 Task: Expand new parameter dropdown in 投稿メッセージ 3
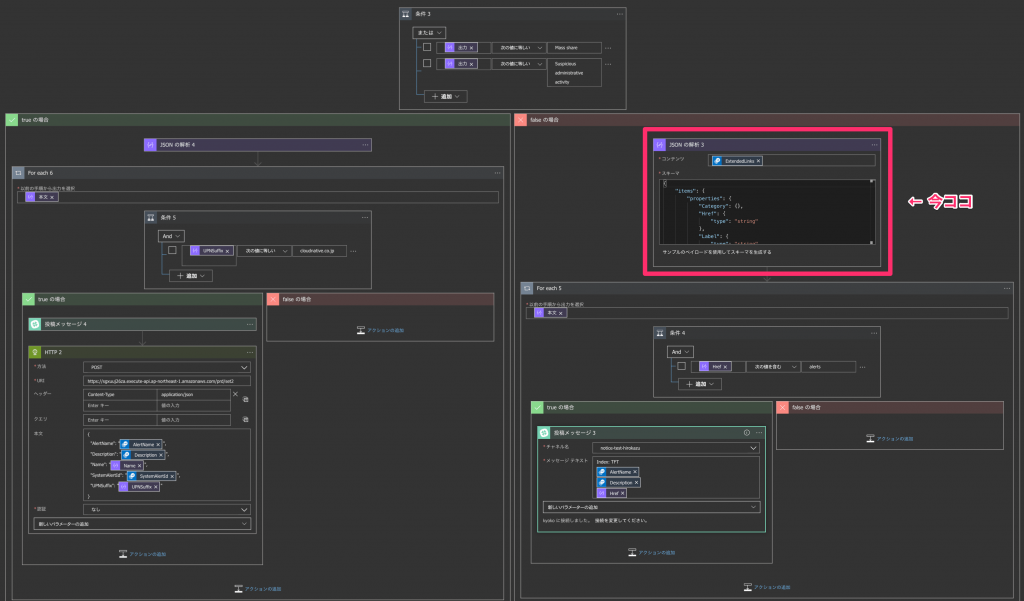651,507
